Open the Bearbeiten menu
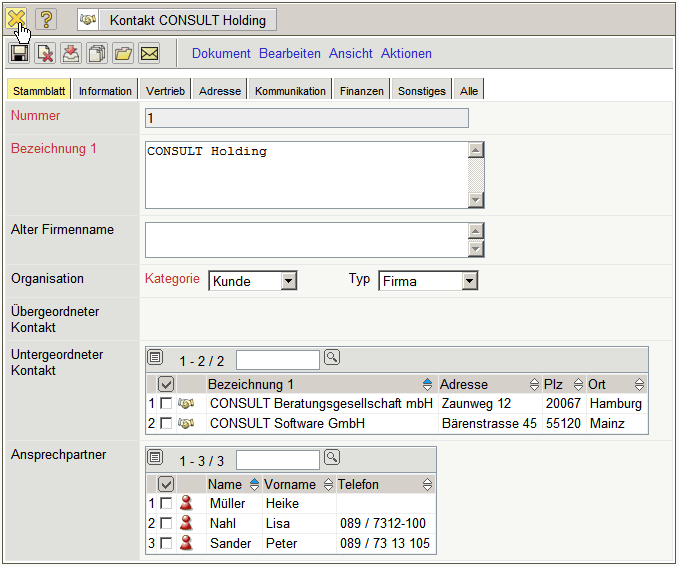679x567 pixels. tap(289, 53)
